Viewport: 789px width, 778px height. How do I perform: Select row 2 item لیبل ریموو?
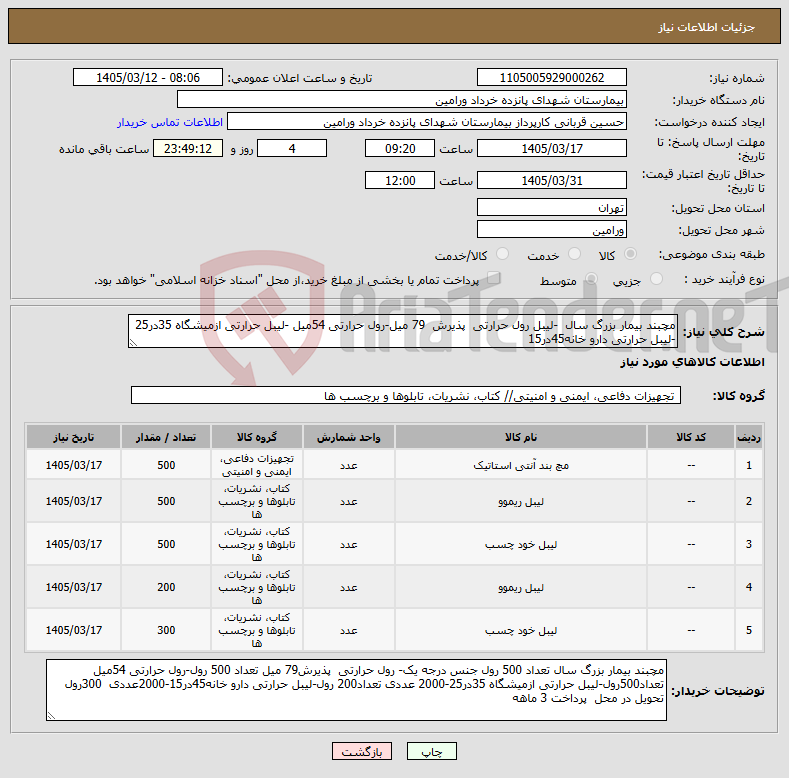point(521,502)
